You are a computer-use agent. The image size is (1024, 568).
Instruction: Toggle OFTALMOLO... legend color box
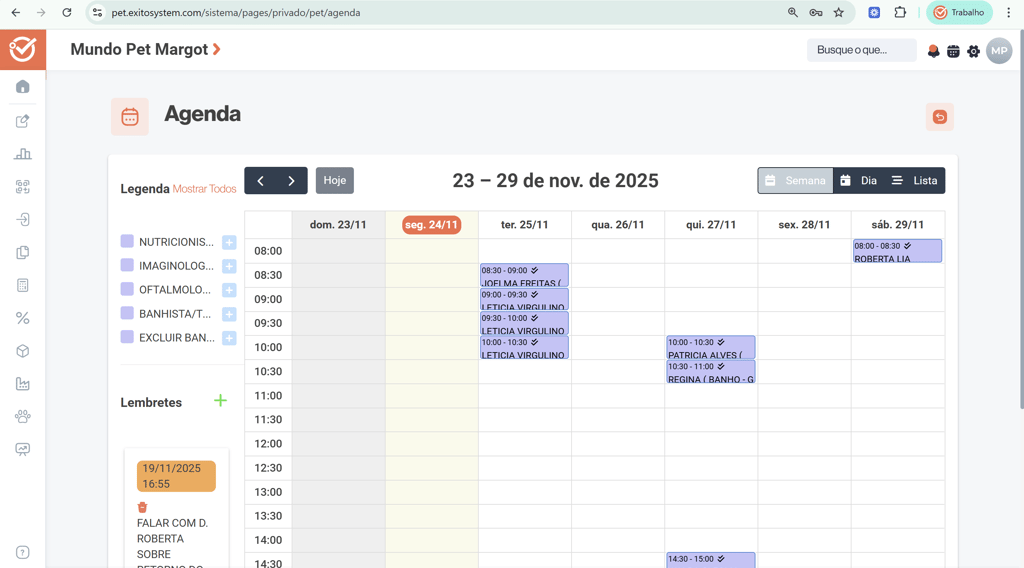pos(127,289)
